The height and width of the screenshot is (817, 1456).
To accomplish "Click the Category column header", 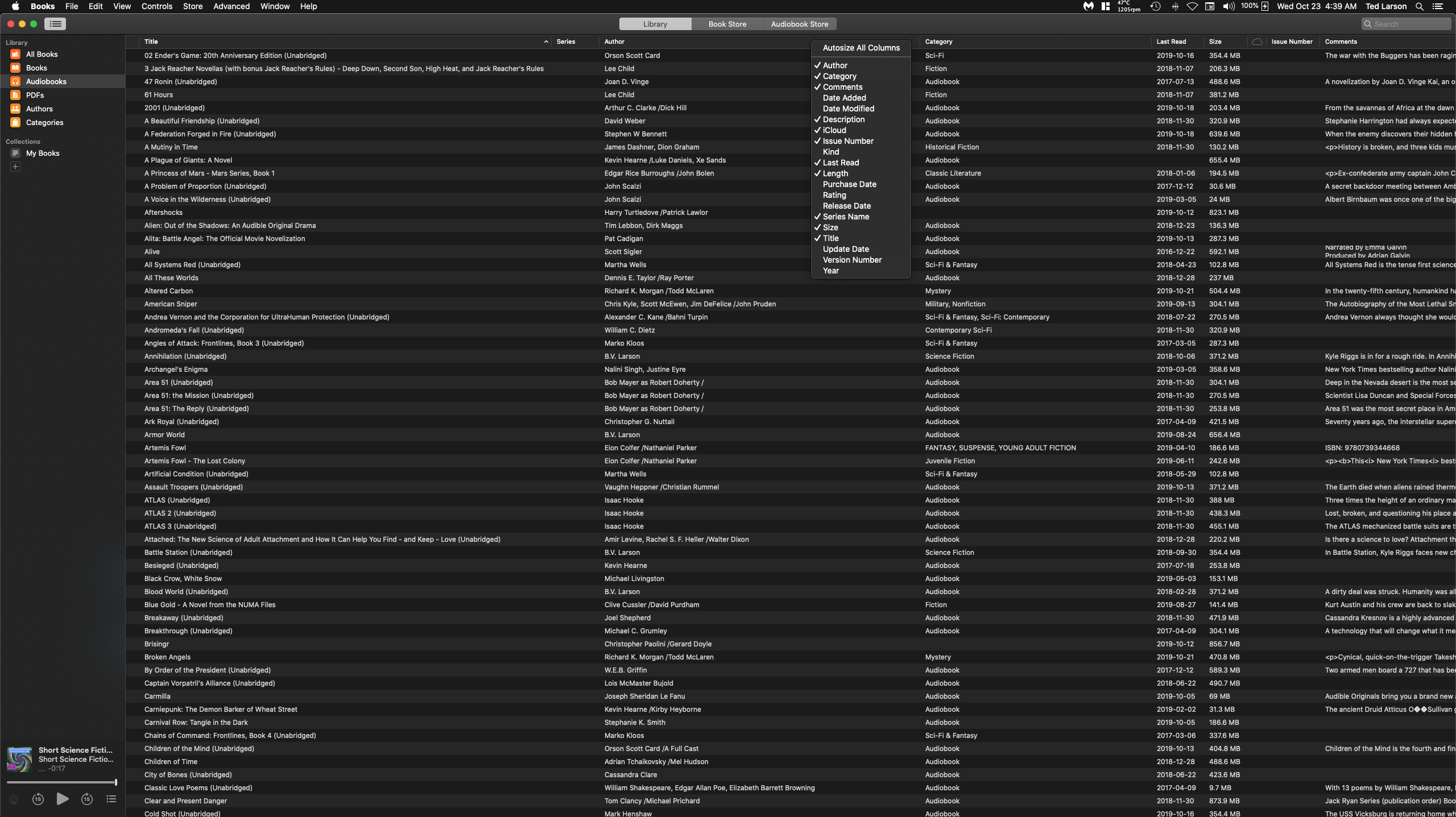I will [938, 42].
